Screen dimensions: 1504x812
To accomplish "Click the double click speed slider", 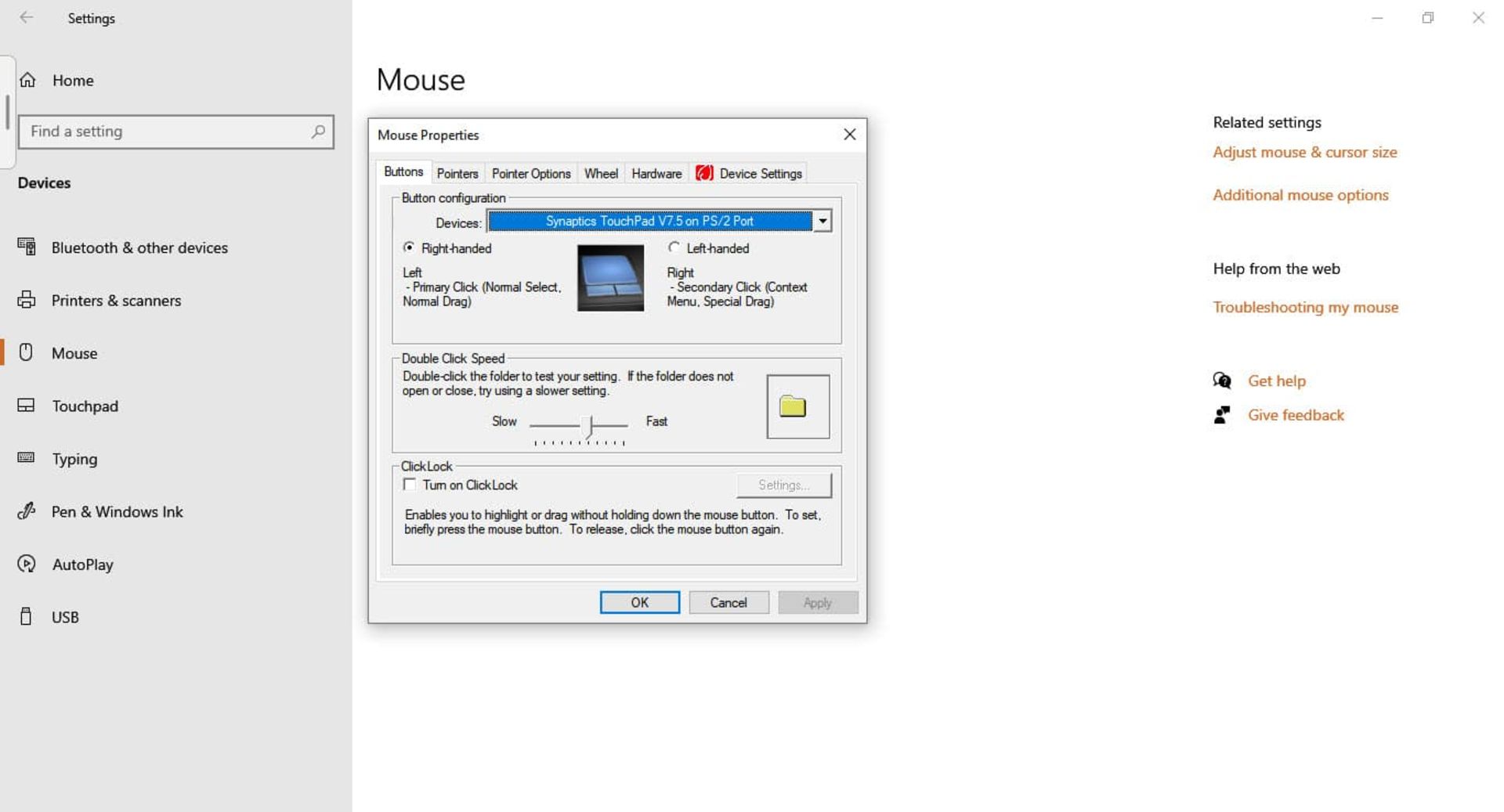I will coord(588,425).
